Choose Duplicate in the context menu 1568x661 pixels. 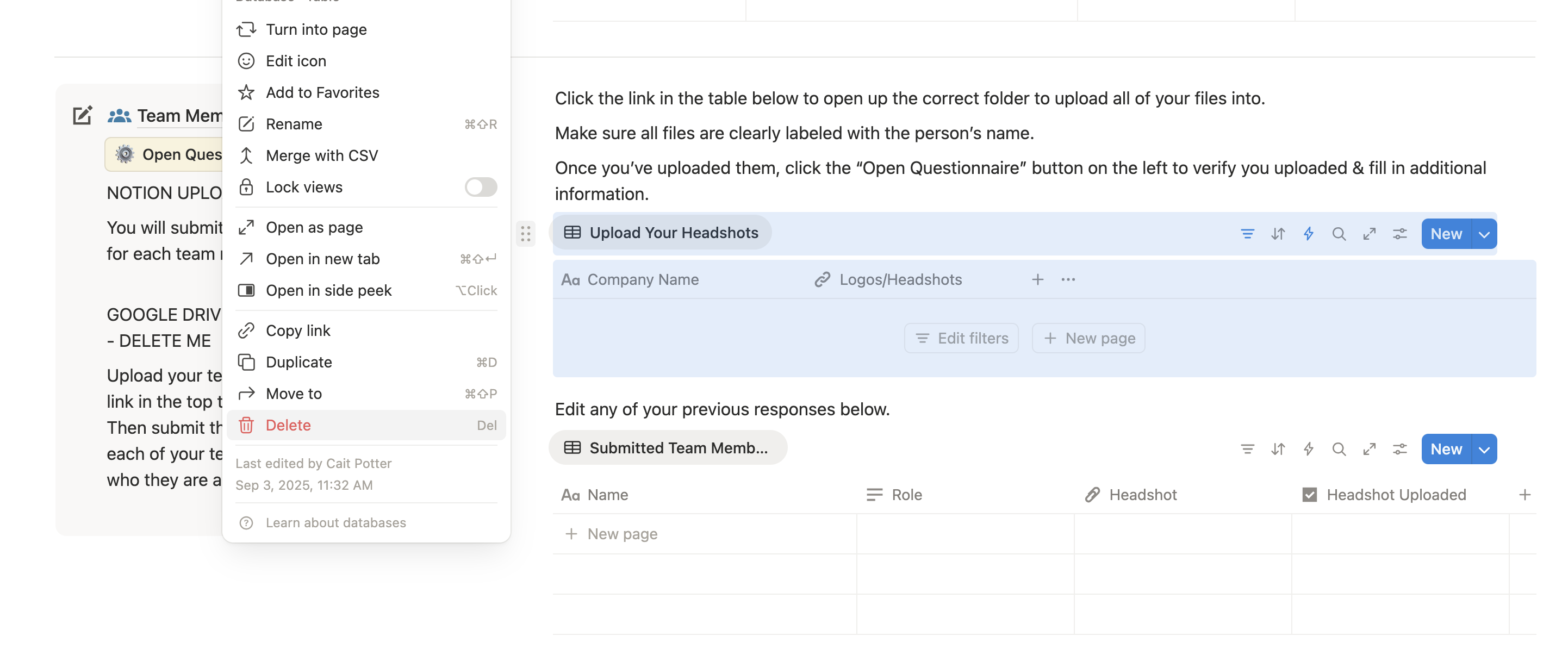(x=298, y=362)
